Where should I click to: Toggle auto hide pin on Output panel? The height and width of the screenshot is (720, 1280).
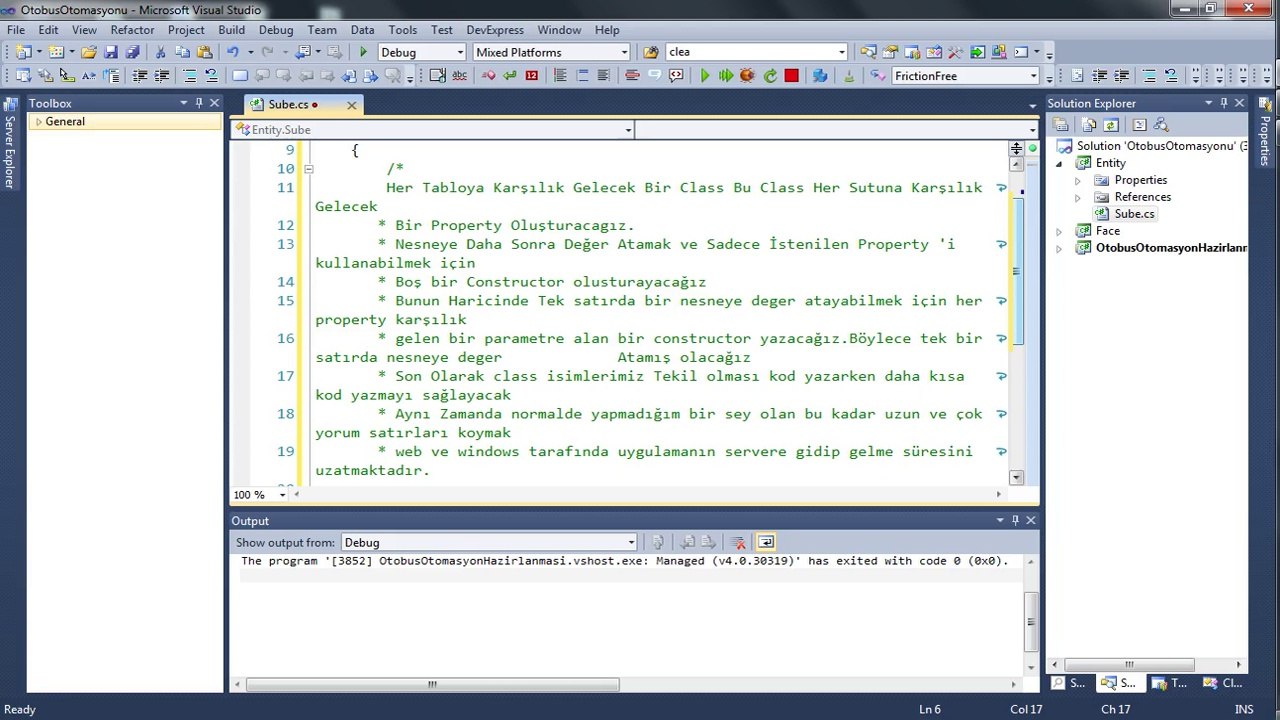click(1016, 520)
